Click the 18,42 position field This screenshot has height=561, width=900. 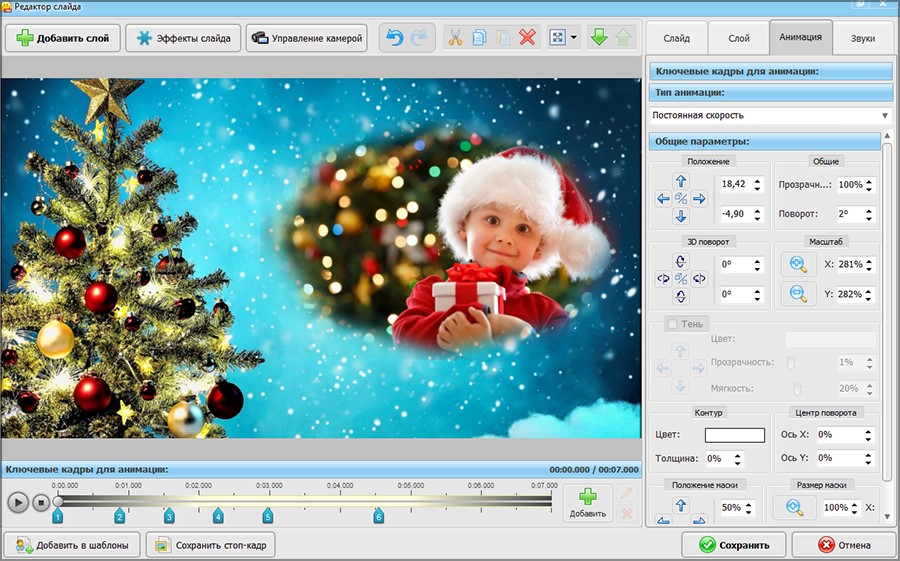click(x=736, y=184)
